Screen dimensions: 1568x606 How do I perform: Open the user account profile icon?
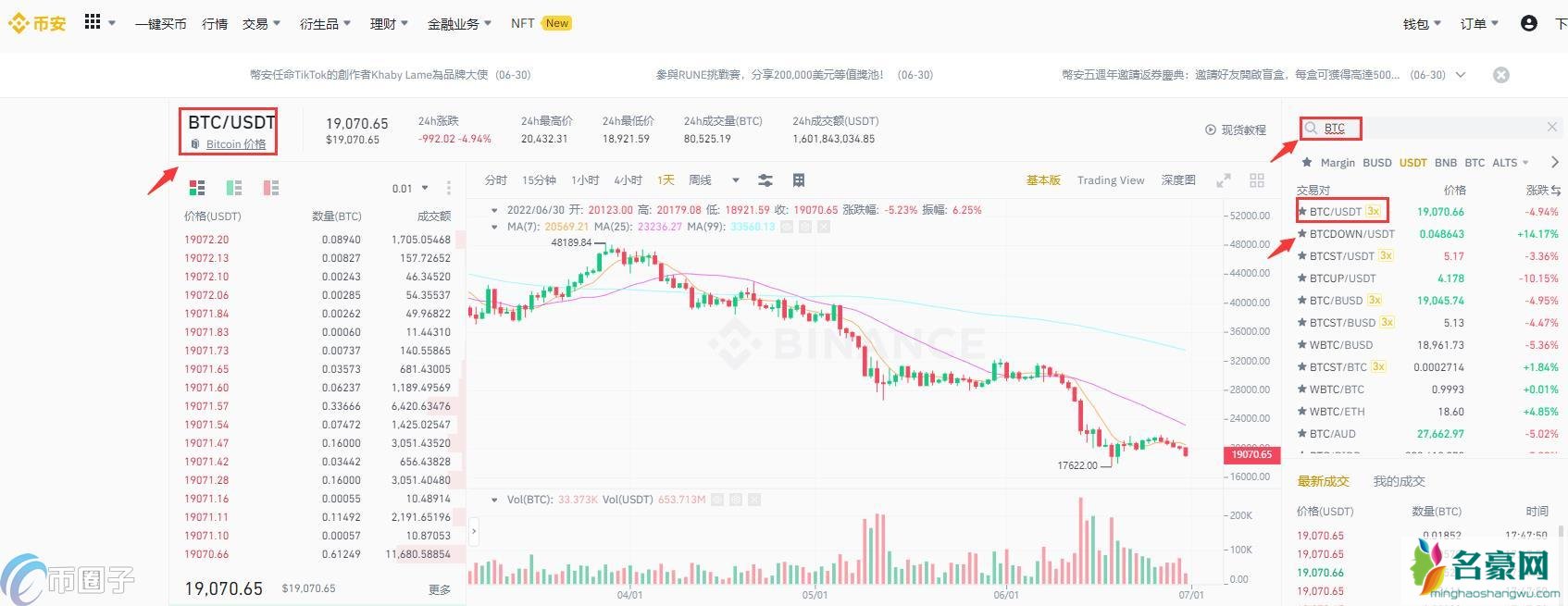point(1528,23)
